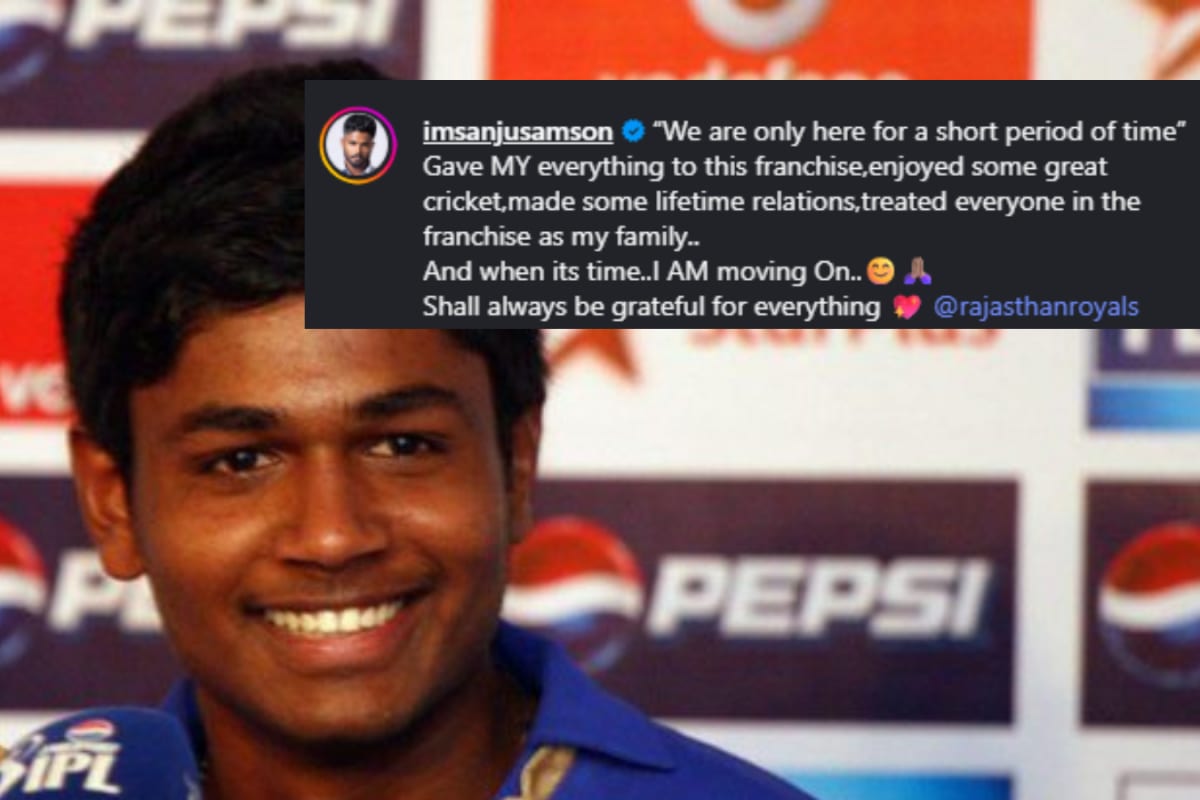Open the @rajasthanroyals mention link
Image resolution: width=1200 pixels, height=800 pixels.
pyautogui.click(x=1035, y=307)
